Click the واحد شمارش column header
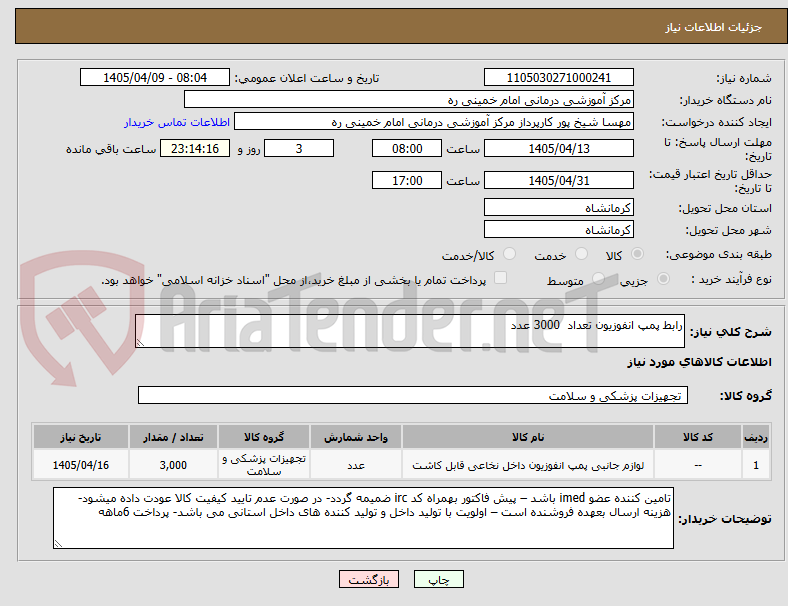Viewport: 788px width, 606px height. point(356,437)
